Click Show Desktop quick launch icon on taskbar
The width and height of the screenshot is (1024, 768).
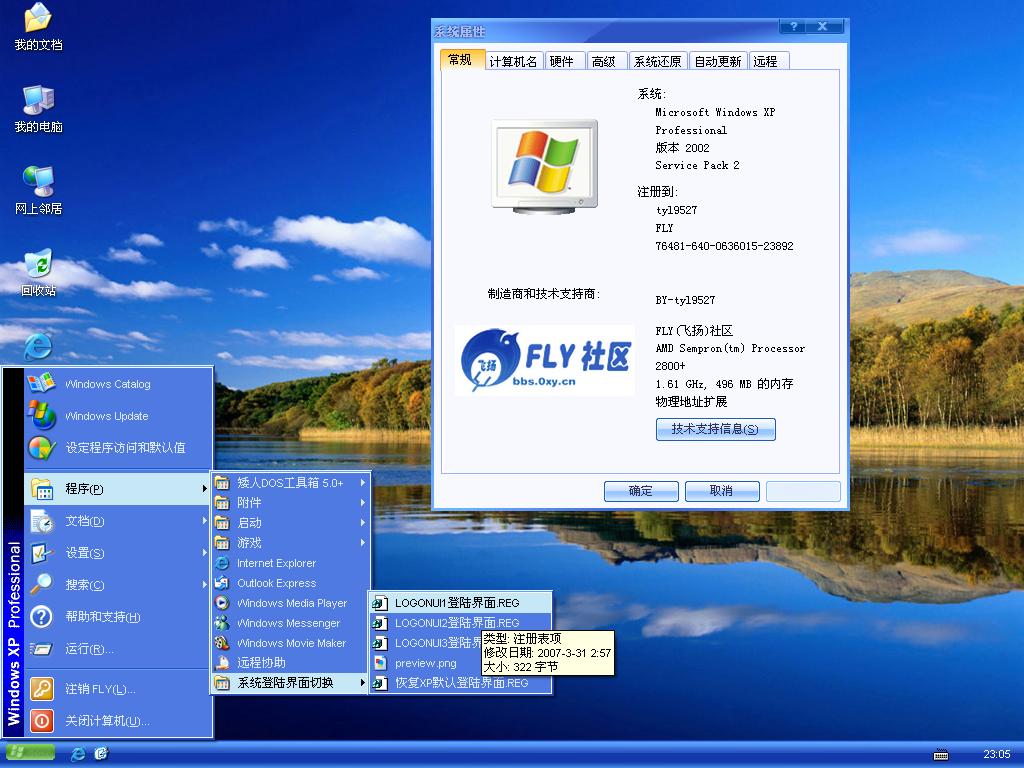coord(101,754)
